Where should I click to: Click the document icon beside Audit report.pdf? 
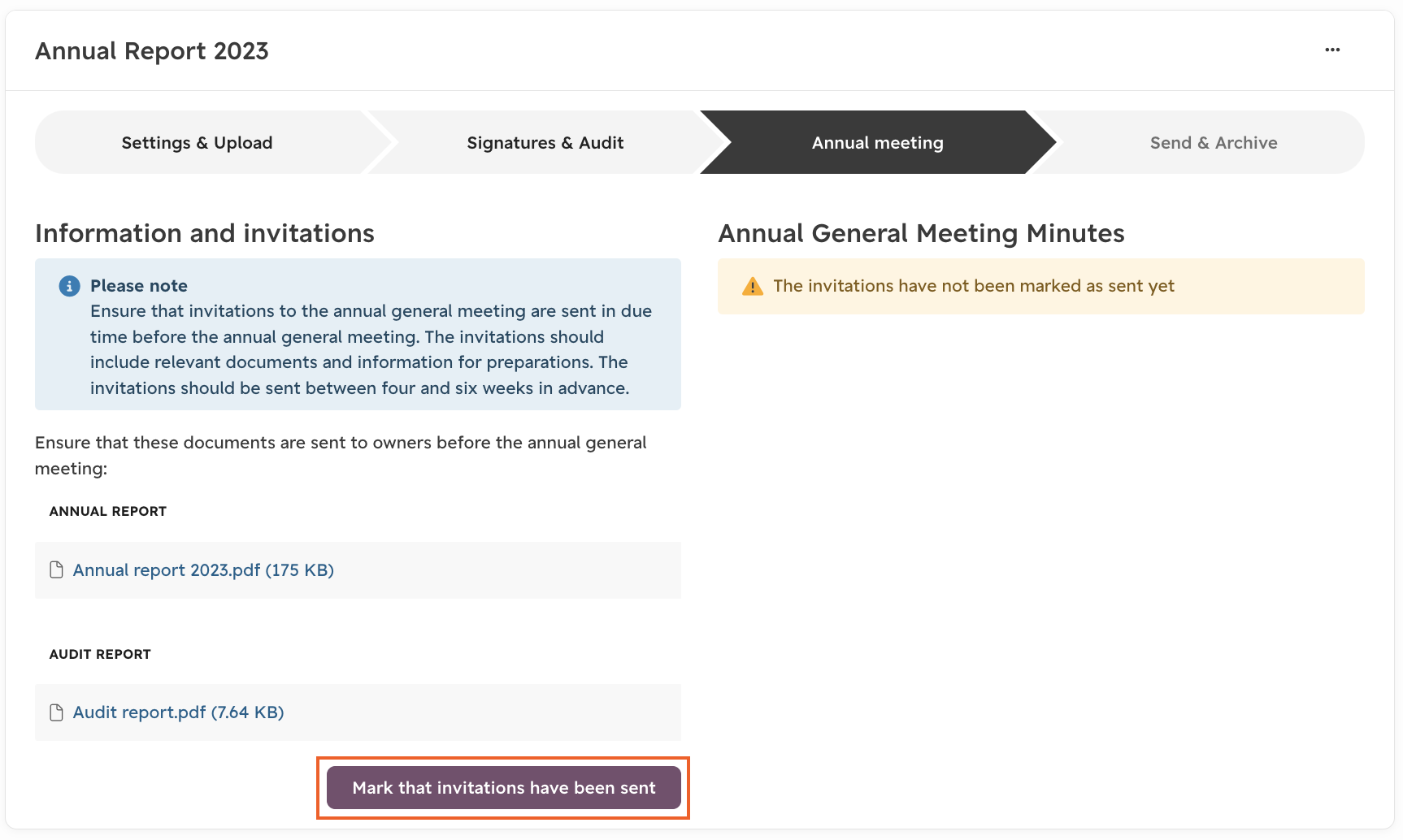tap(56, 712)
